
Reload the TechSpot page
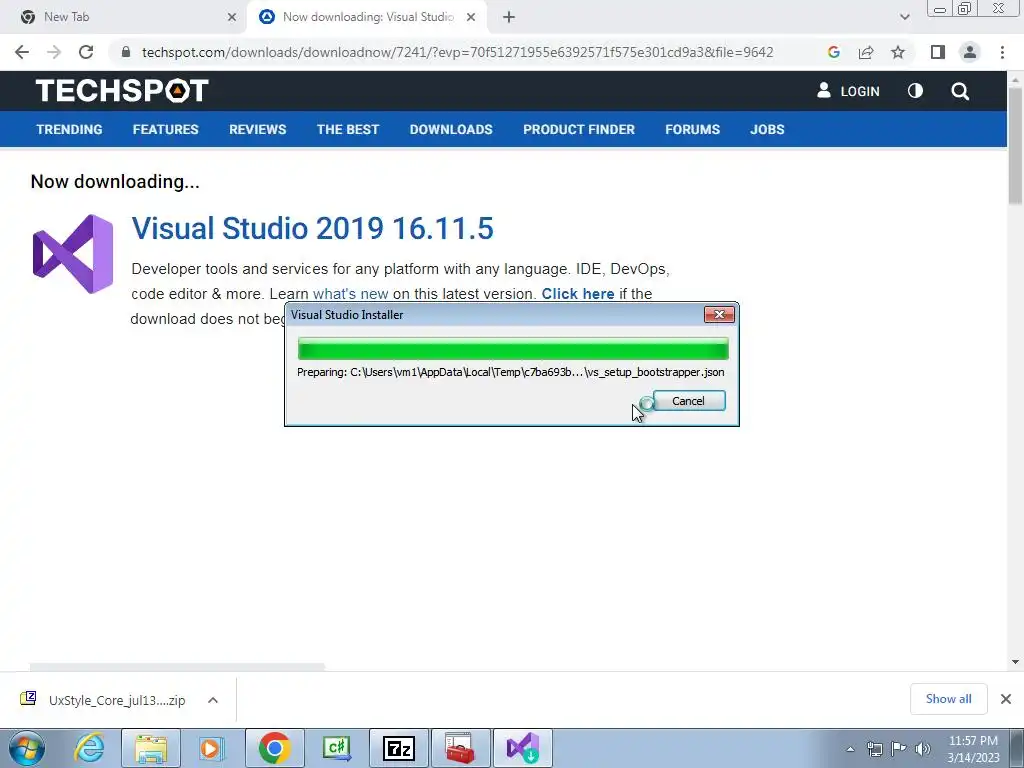tap(86, 52)
